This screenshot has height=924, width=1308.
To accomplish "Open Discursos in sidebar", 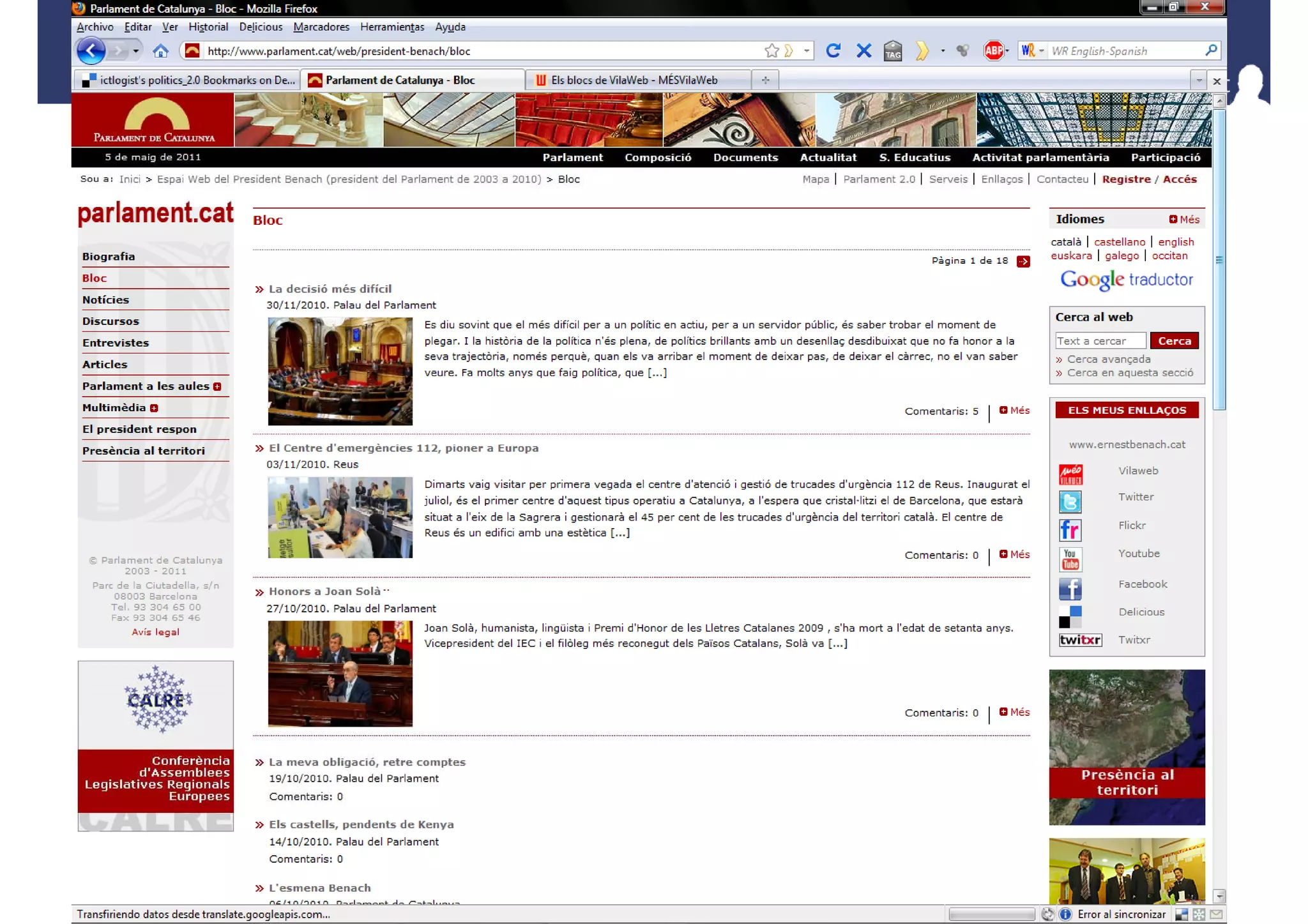I will [110, 321].
